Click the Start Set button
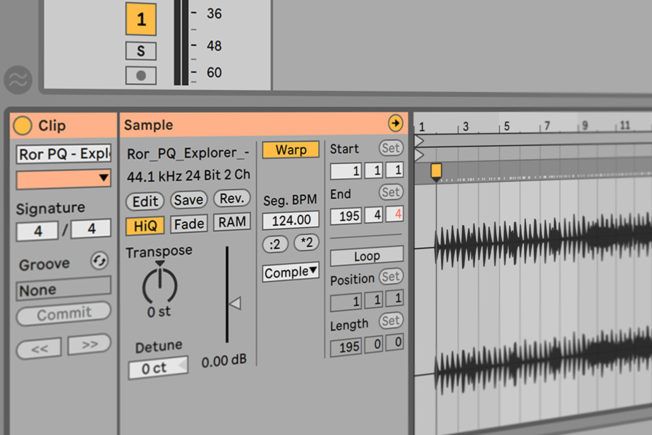The height and width of the screenshot is (435, 652). (390, 148)
